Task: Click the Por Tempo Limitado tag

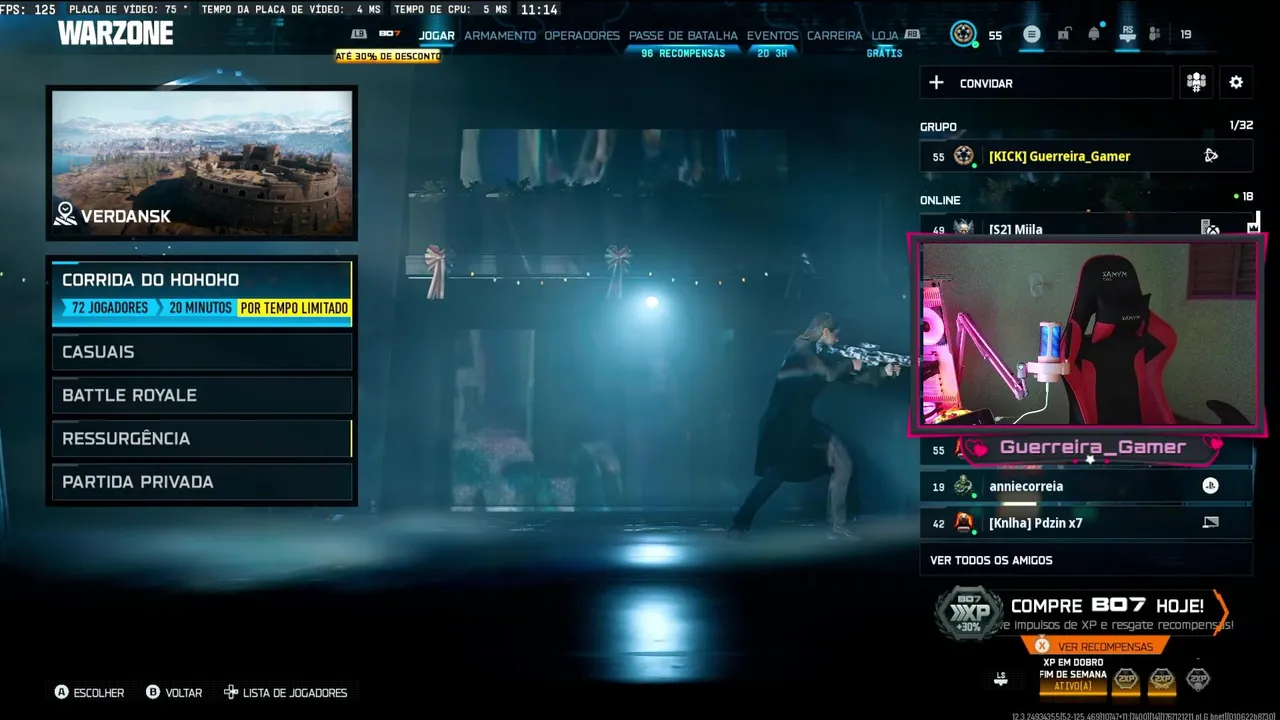Action: click(294, 308)
